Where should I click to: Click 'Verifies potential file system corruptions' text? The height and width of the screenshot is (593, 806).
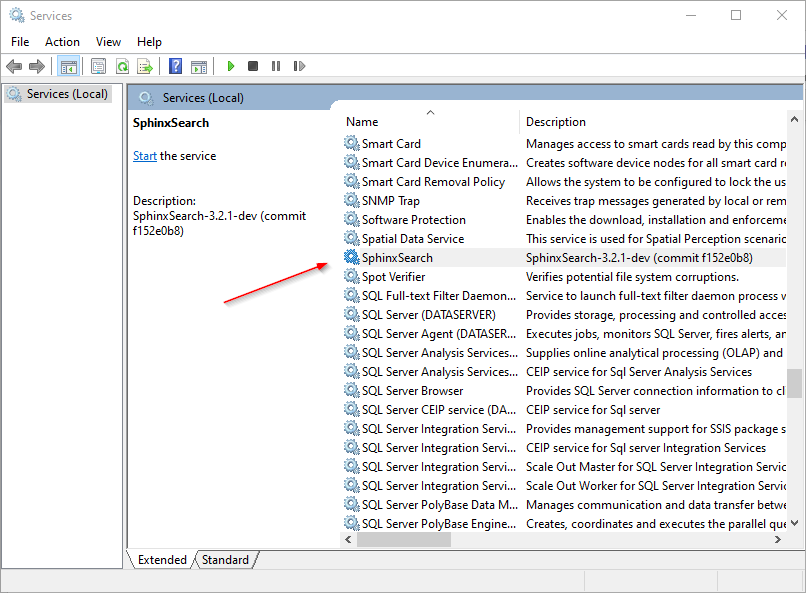[x=632, y=276]
